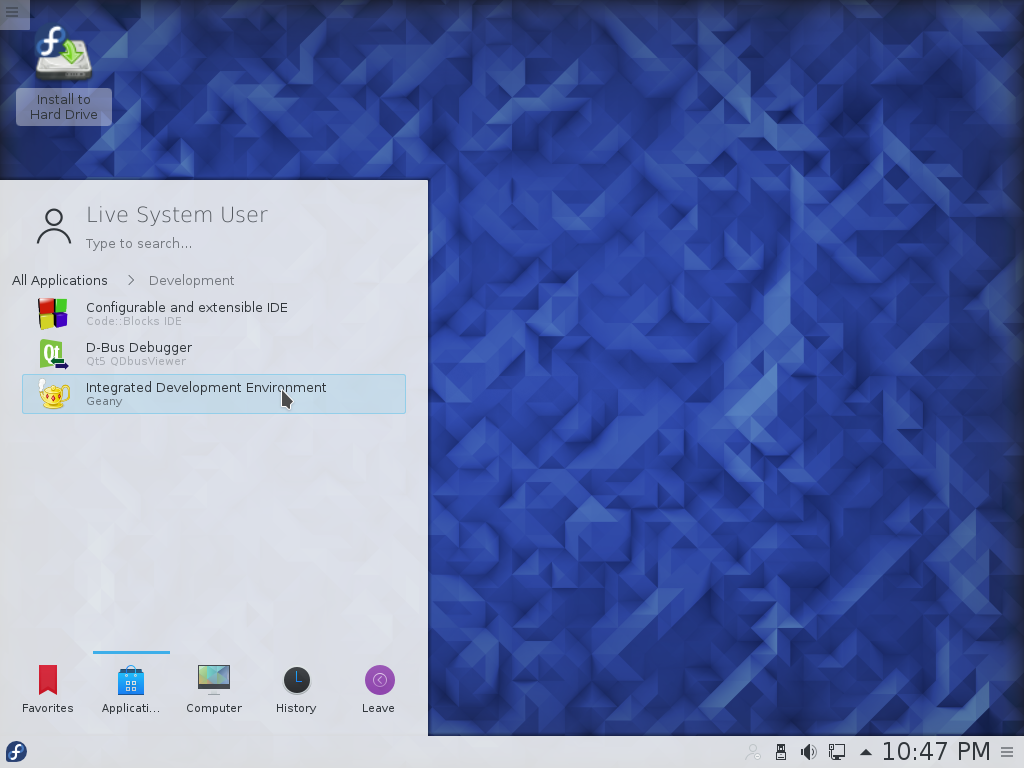This screenshot has height=768, width=1024.
Task: Click the Fedora application launcher button in the panel
Action: point(16,752)
